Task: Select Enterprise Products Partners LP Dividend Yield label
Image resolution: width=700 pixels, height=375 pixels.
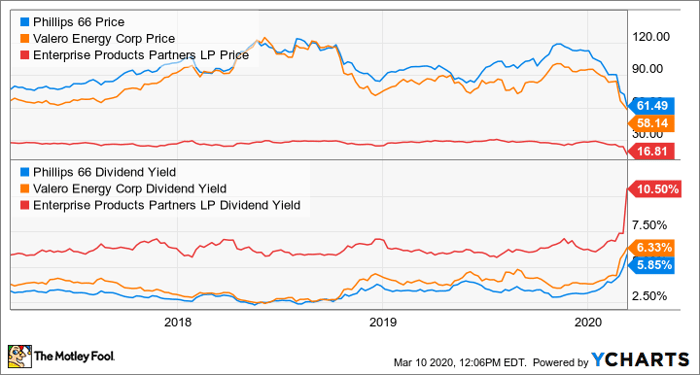Action: pyautogui.click(x=167, y=205)
